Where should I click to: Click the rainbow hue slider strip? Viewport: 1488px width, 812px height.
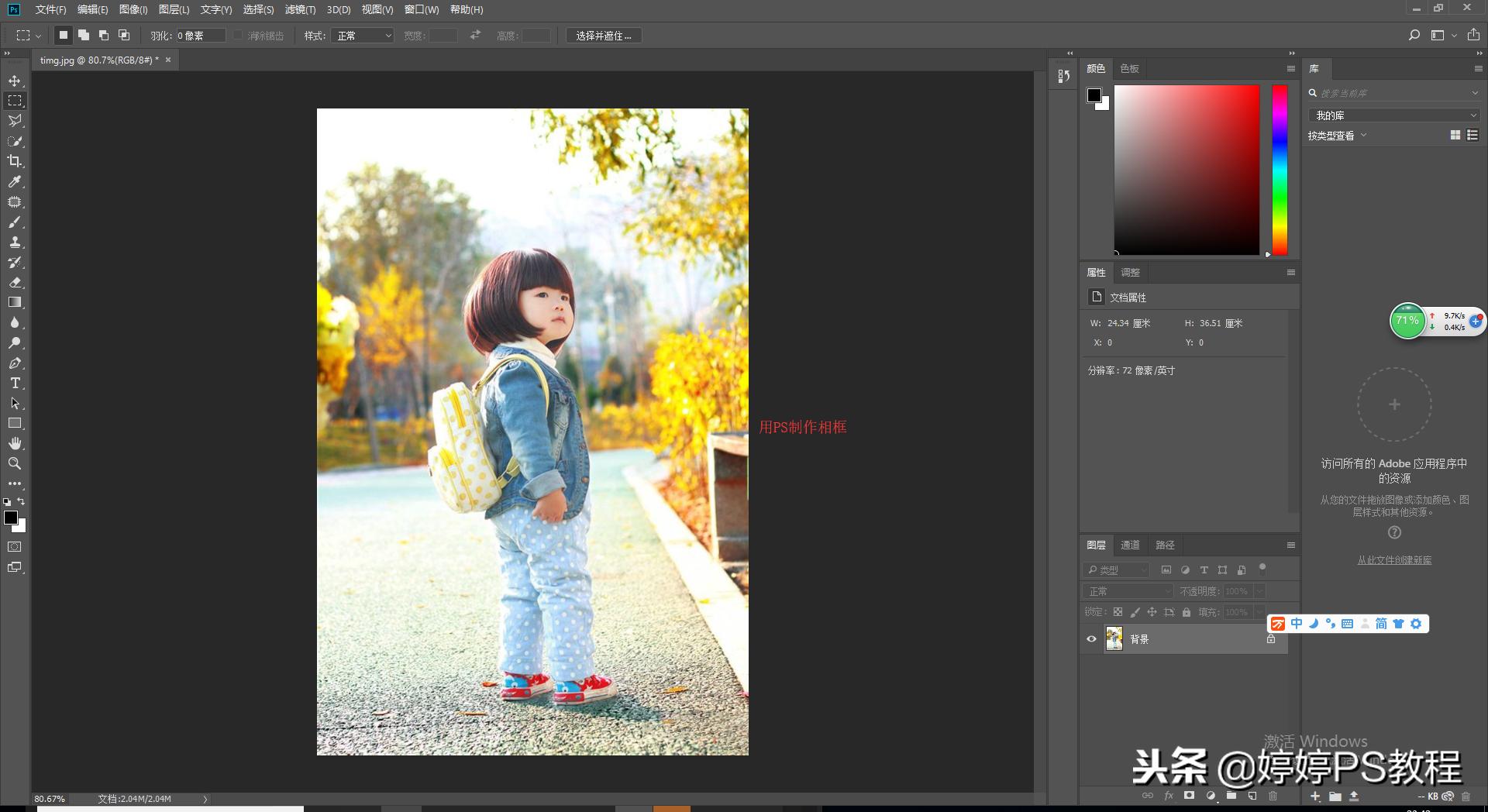(x=1280, y=170)
